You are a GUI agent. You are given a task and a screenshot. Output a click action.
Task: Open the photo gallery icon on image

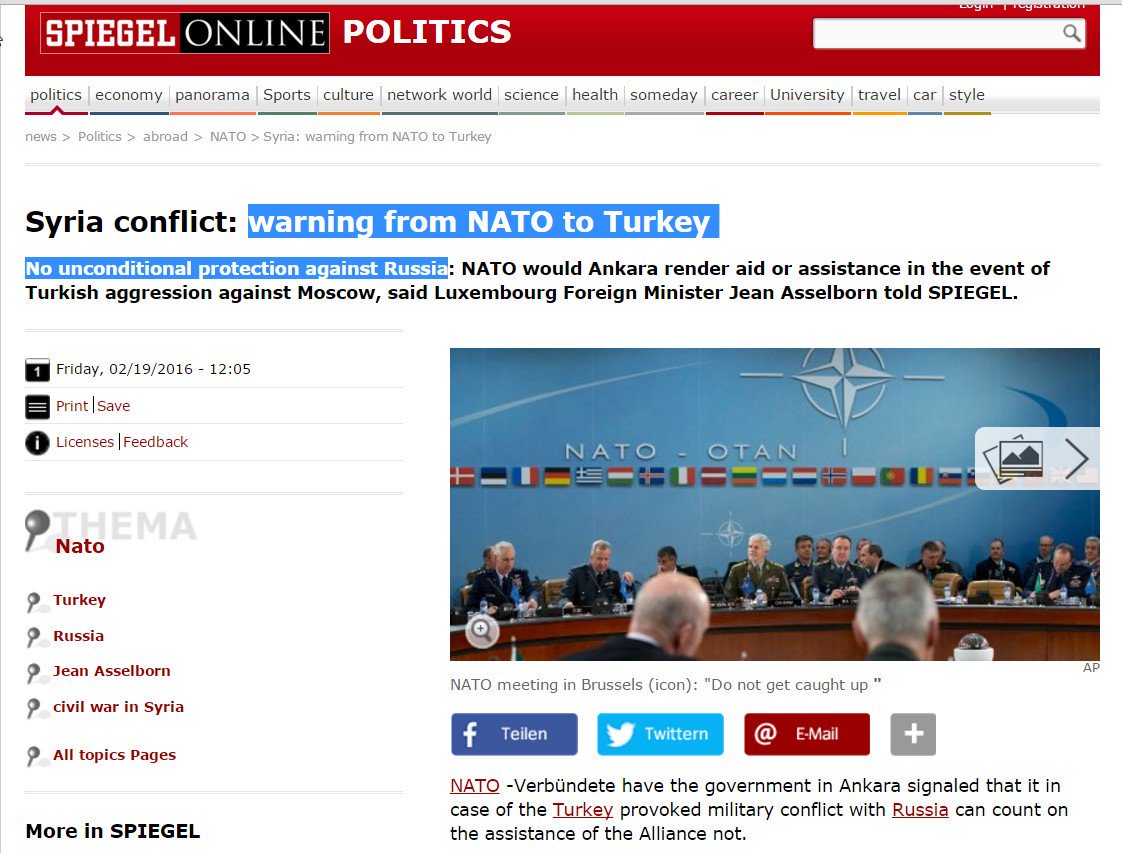[1013, 458]
